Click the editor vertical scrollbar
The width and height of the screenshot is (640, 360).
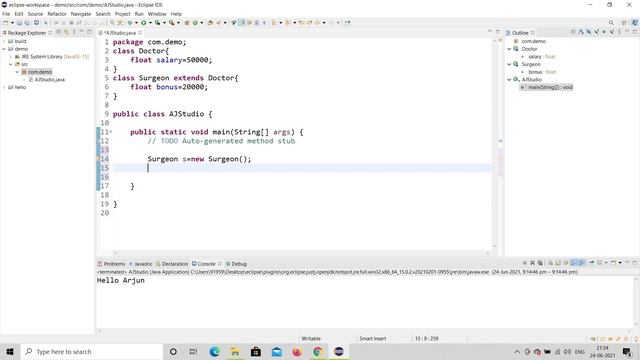495,143
